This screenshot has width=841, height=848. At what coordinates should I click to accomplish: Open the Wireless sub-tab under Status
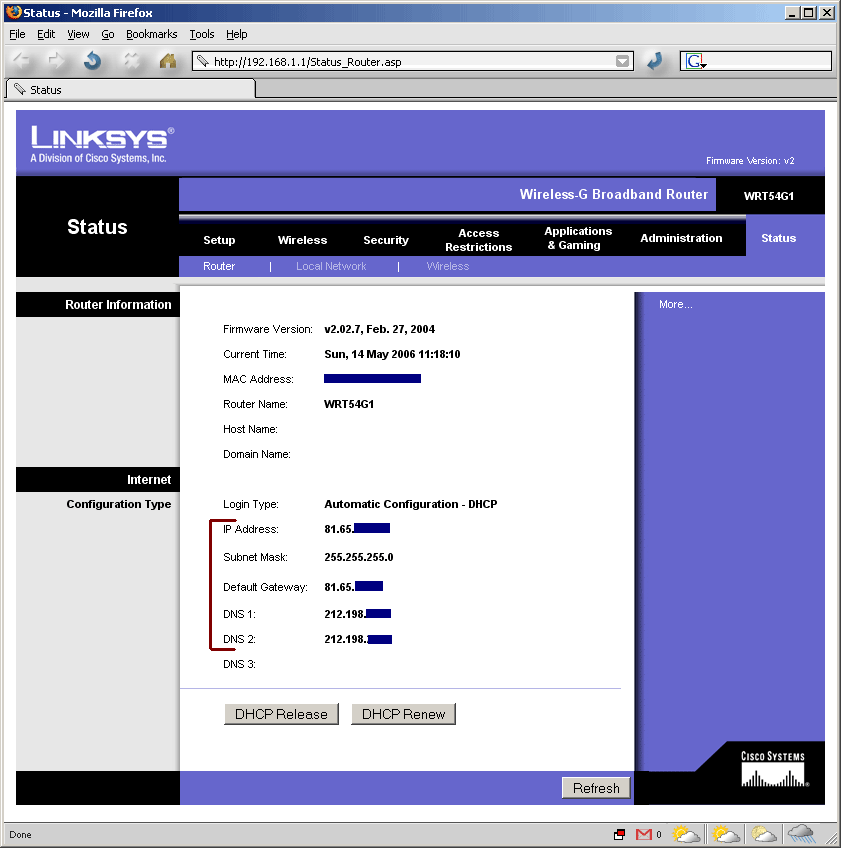pos(447,266)
